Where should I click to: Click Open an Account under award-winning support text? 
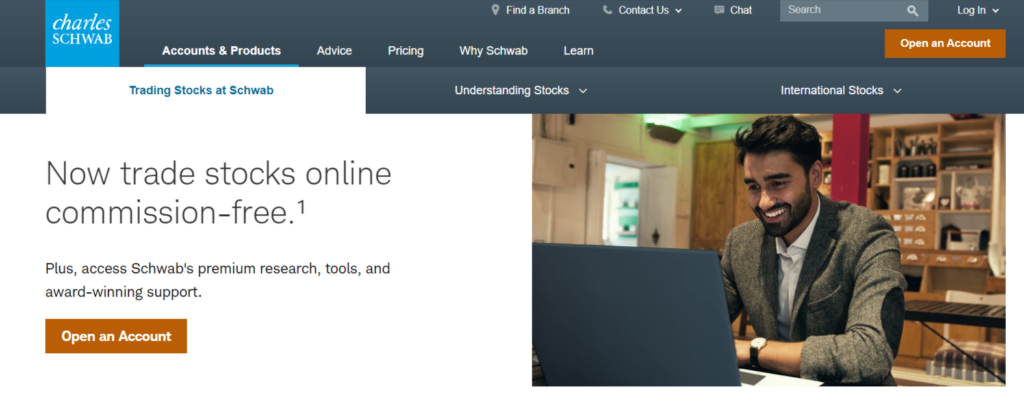[x=116, y=336]
